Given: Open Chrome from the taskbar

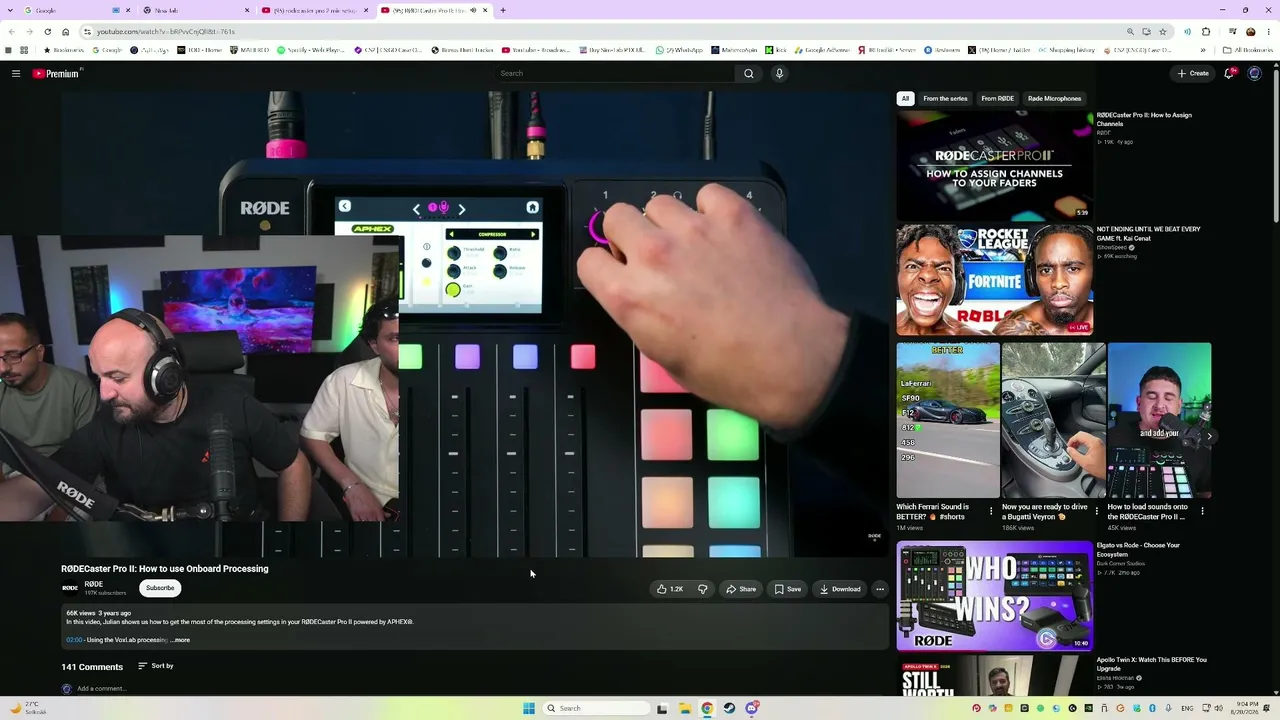Looking at the screenshot, I should 707,708.
